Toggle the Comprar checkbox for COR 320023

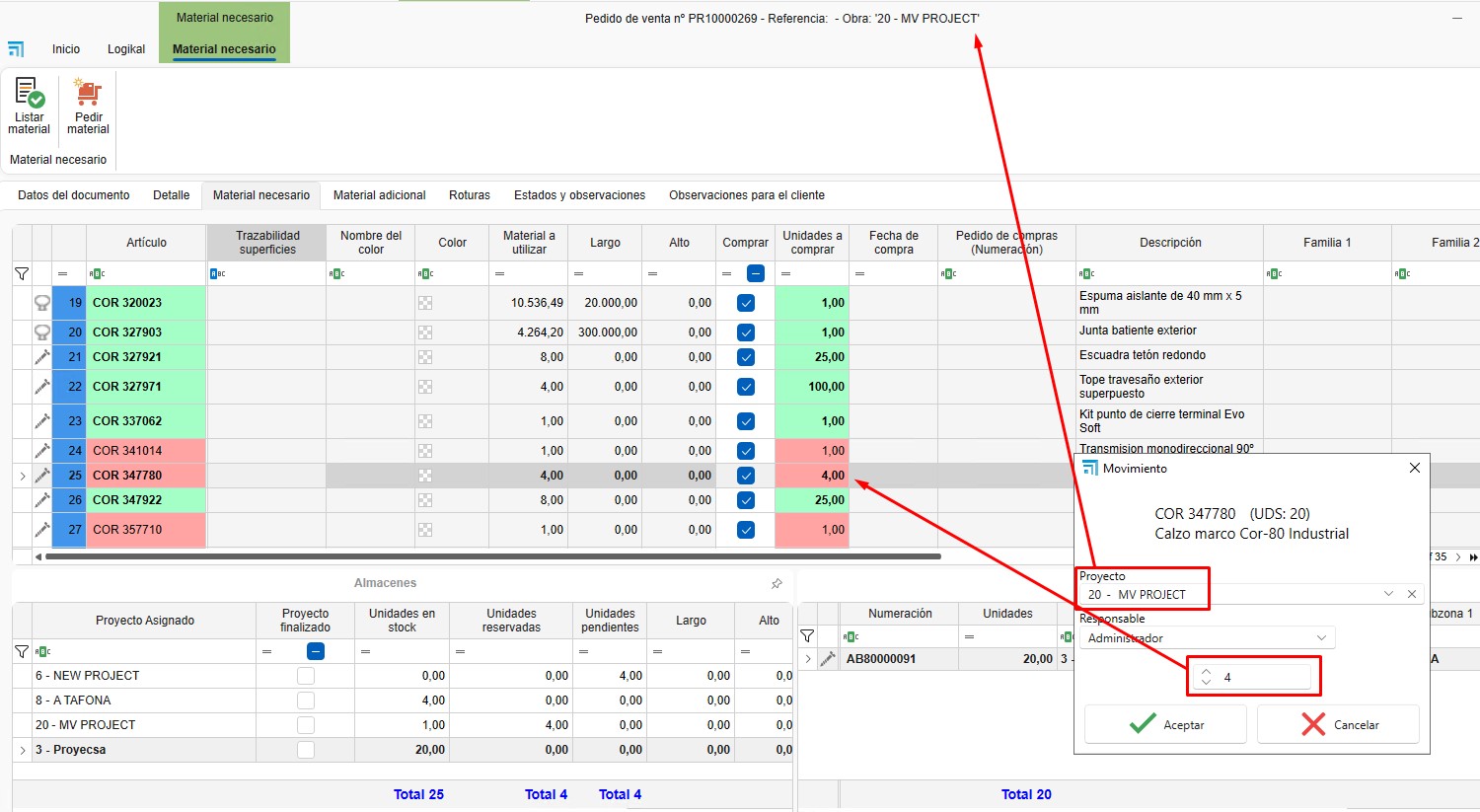(746, 303)
